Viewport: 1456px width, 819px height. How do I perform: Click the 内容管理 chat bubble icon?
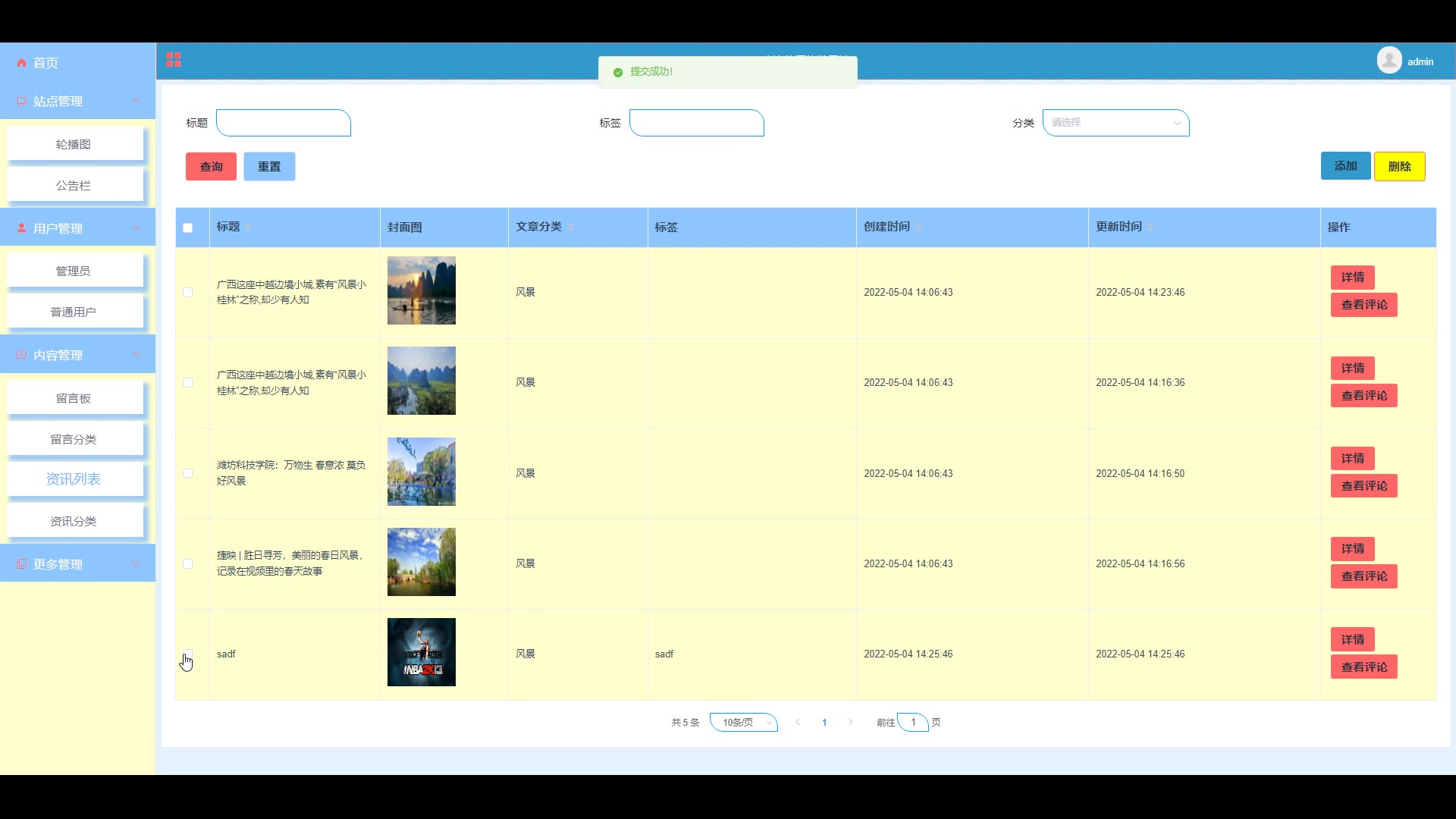[x=21, y=355]
